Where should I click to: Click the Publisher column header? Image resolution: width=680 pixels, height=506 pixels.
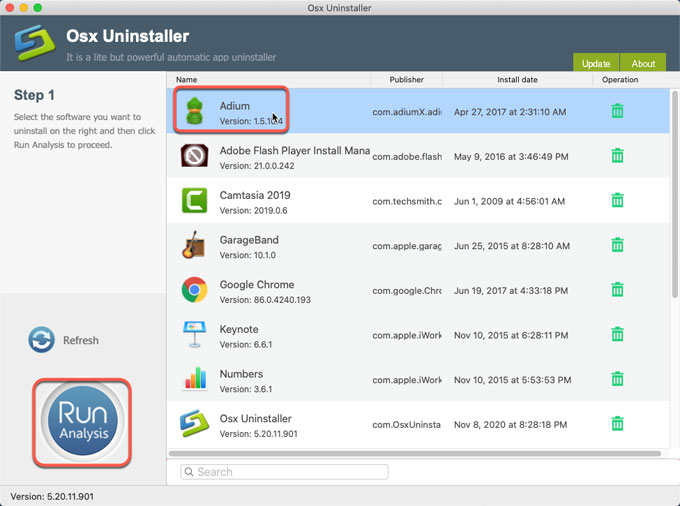point(406,80)
